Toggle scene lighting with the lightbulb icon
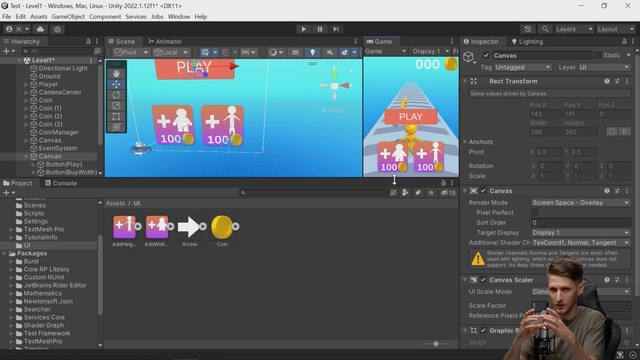Screen dimensions: 640x360 point(312,52)
